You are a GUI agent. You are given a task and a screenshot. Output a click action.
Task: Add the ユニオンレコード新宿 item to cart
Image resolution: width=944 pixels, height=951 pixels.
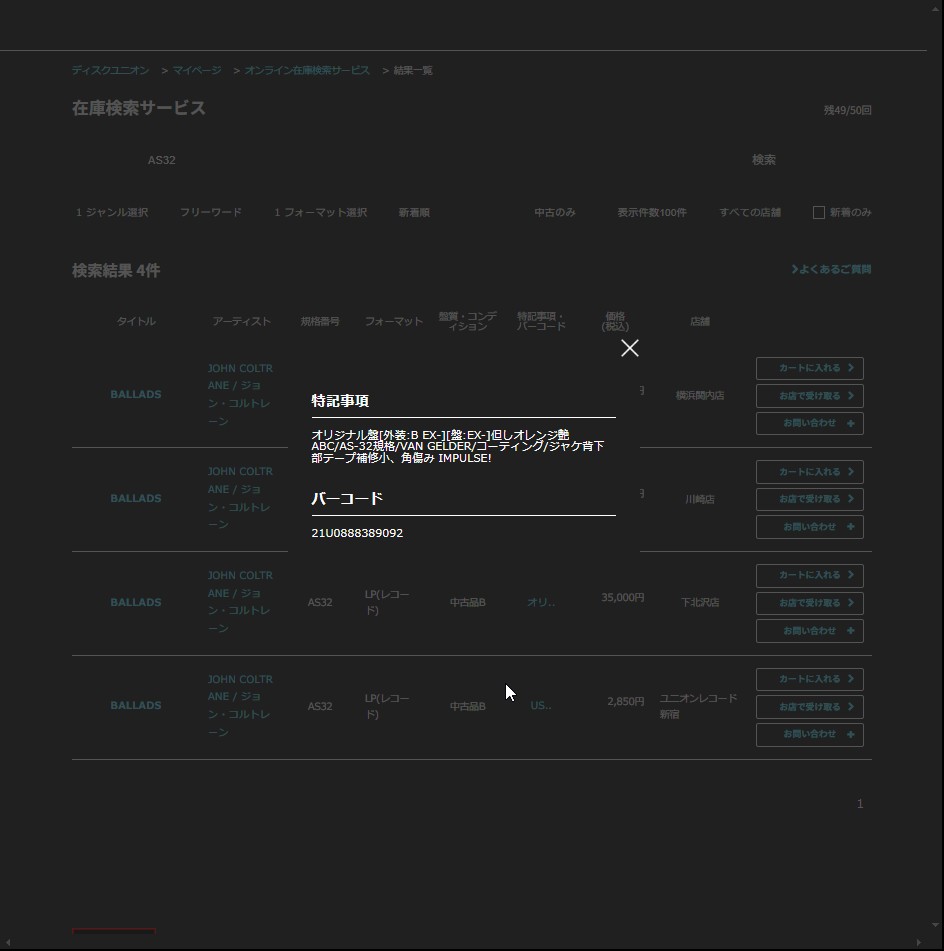point(809,679)
